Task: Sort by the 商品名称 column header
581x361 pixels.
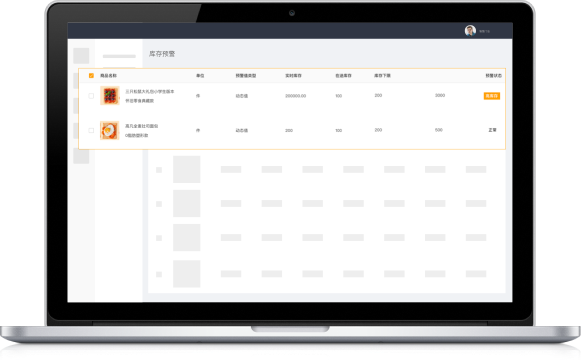Action: click(108, 76)
